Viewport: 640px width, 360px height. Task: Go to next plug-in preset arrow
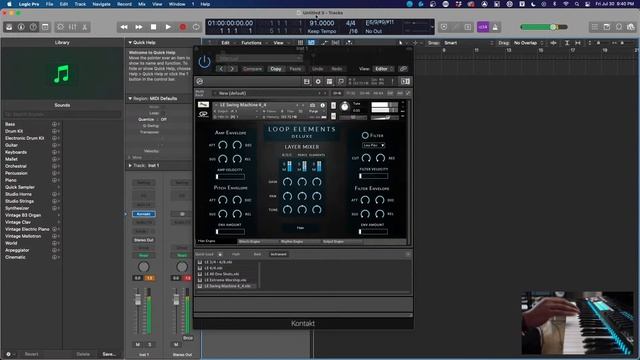pos(232,69)
